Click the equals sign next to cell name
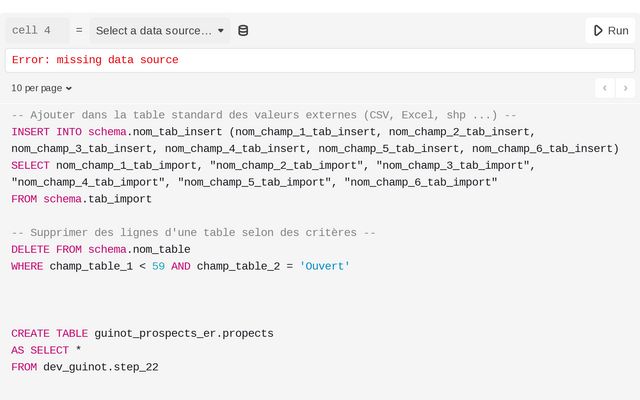The width and height of the screenshot is (640, 400). [x=79, y=31]
